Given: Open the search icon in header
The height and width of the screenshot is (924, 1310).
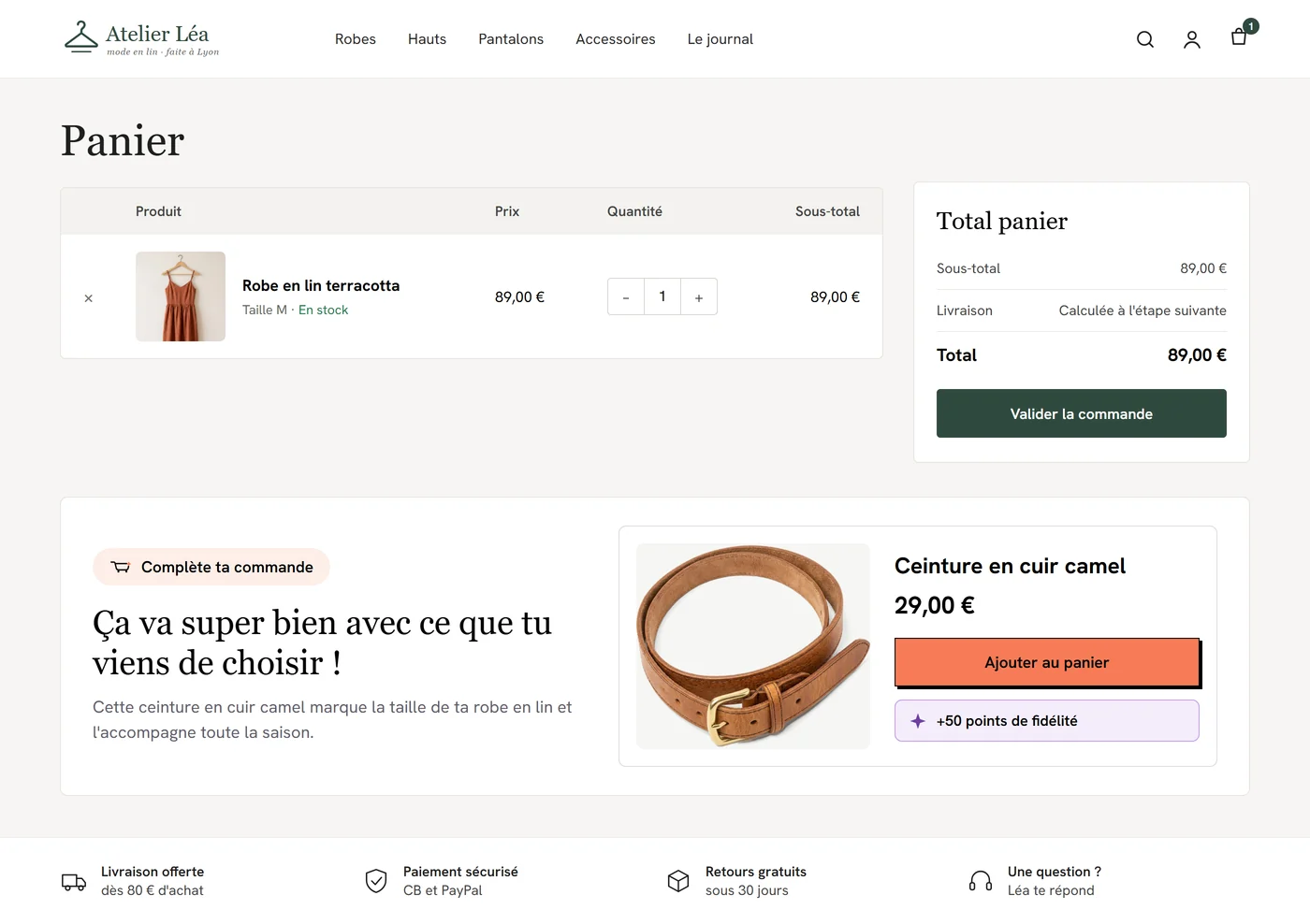Looking at the screenshot, I should tap(1144, 39).
